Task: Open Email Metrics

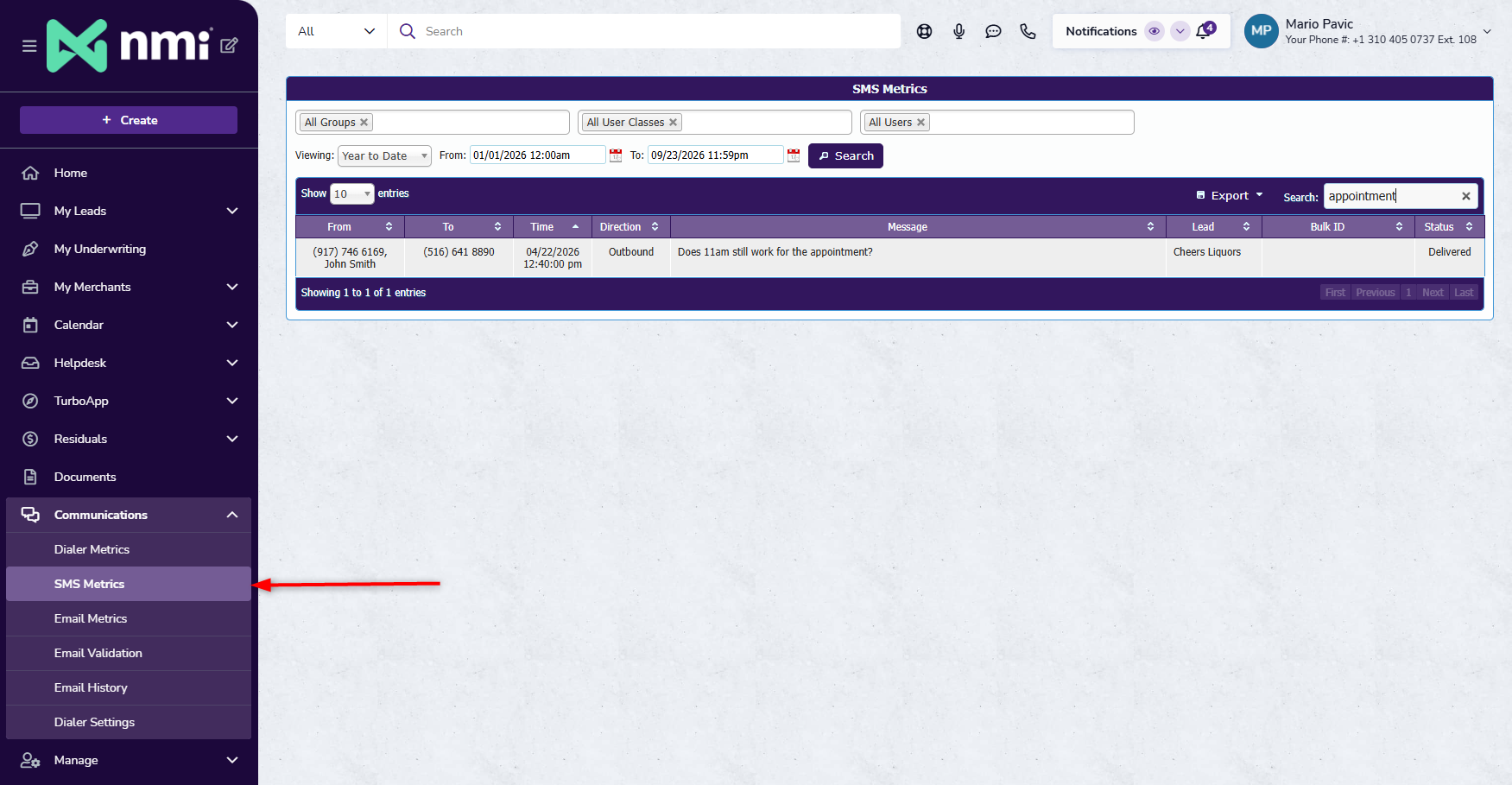Action: pos(129,618)
